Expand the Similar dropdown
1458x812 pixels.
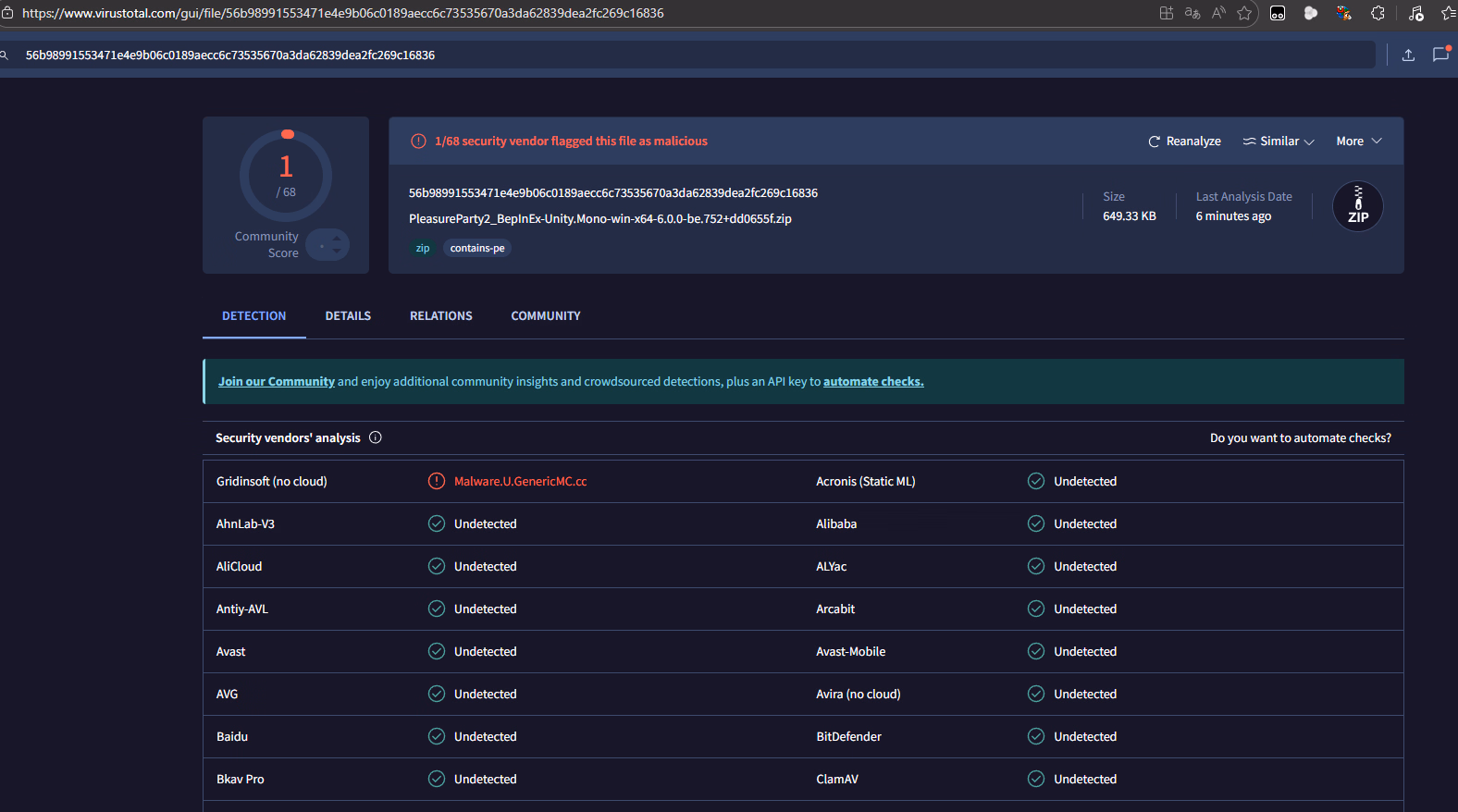pos(1279,141)
